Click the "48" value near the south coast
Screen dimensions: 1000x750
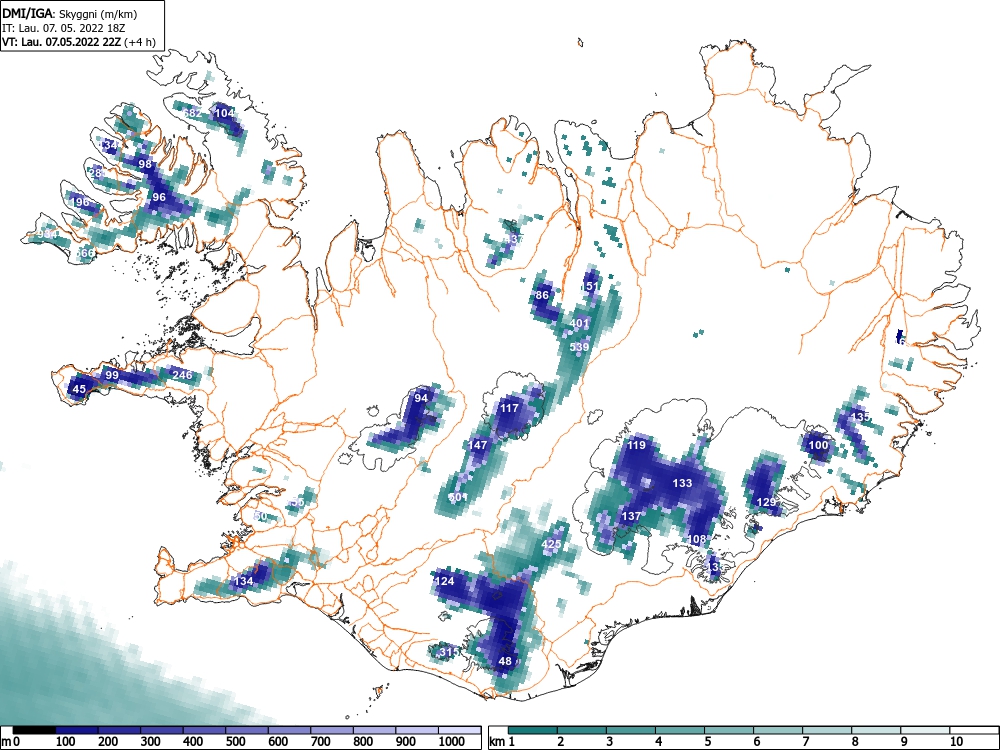(x=505, y=661)
